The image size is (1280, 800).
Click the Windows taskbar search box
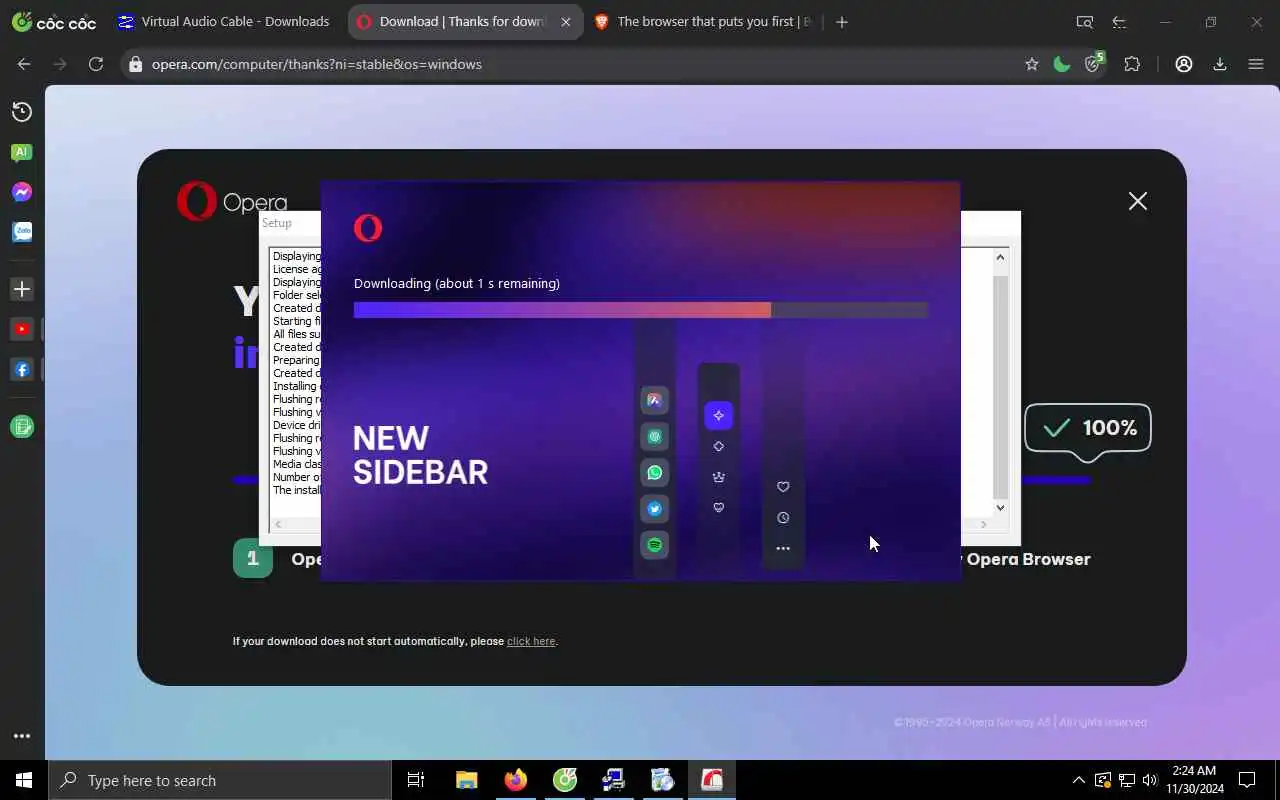[220, 780]
